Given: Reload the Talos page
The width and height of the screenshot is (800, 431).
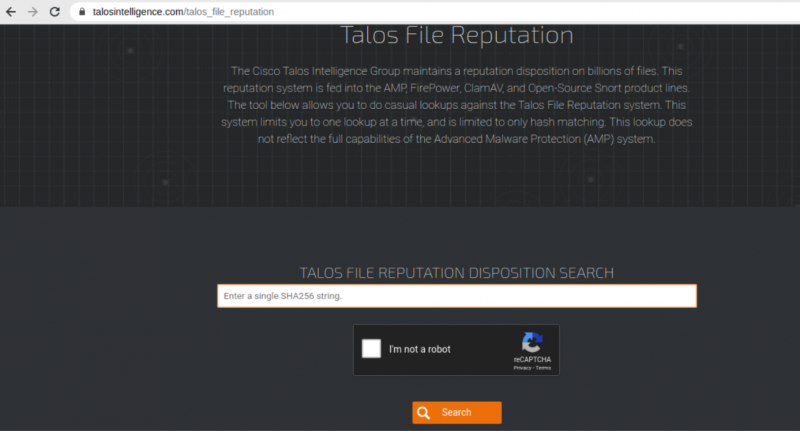Looking at the screenshot, I should (57, 11).
